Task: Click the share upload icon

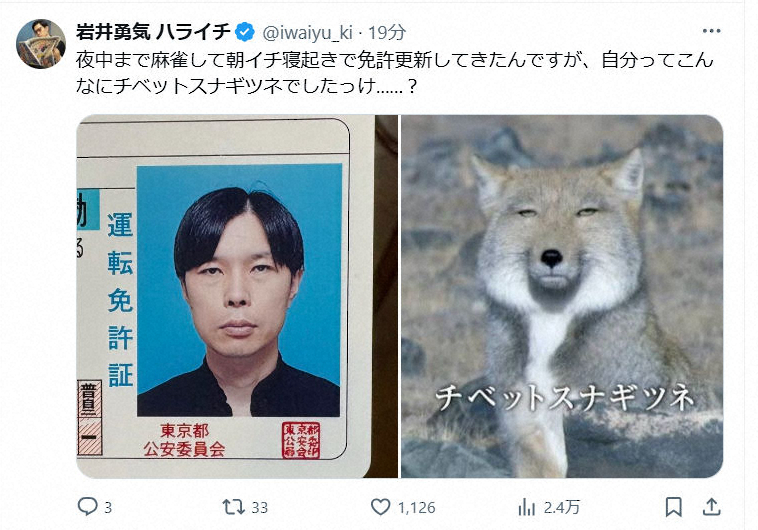Action: coord(711,507)
